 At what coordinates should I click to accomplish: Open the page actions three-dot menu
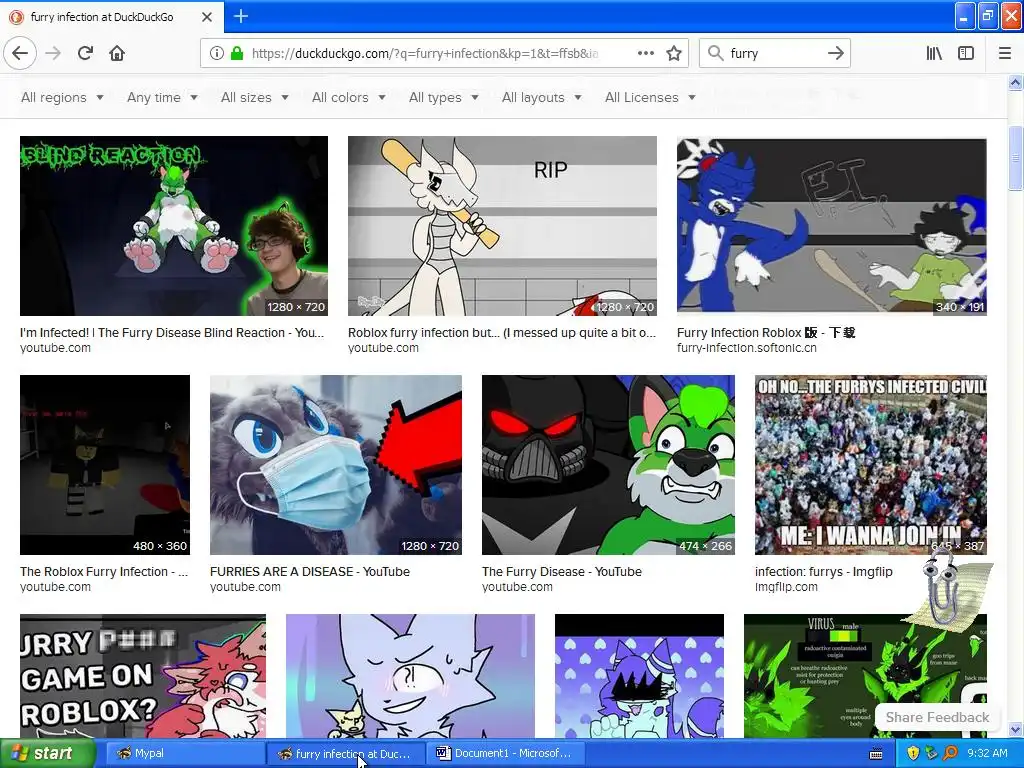coord(646,54)
